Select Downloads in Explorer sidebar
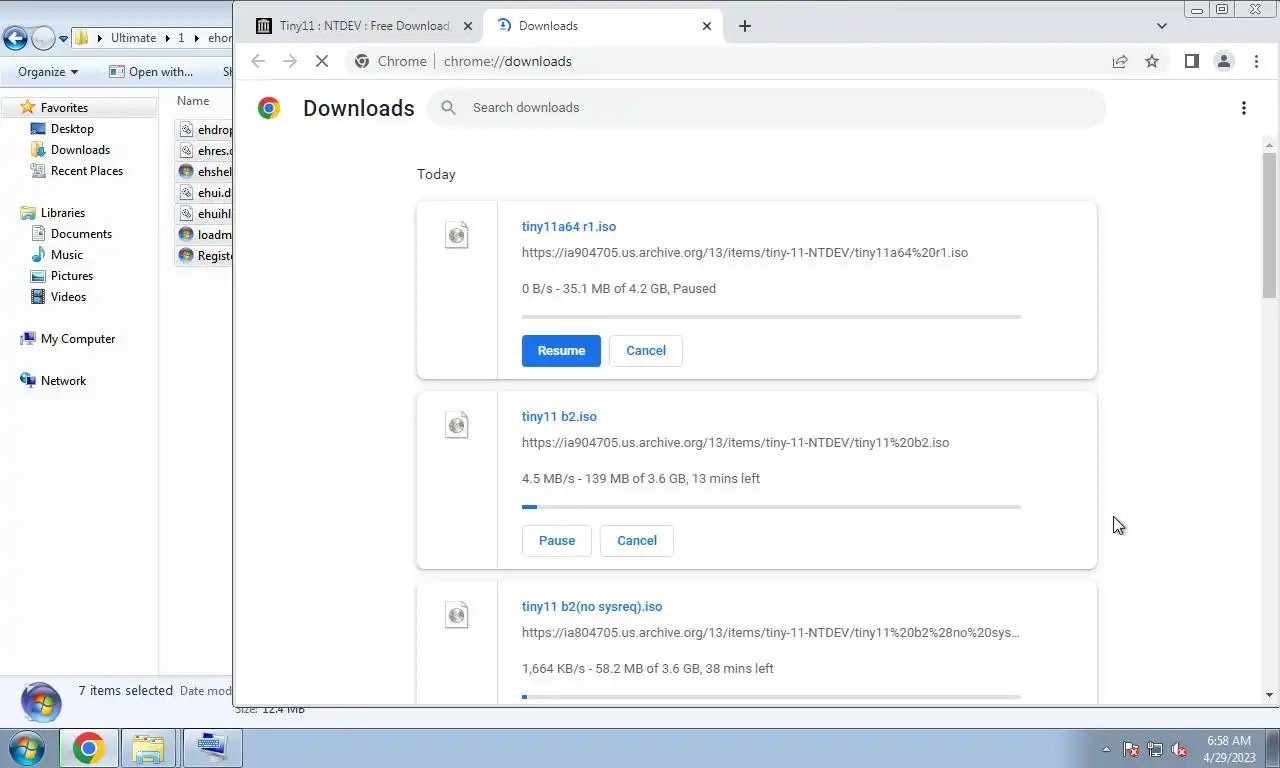Image resolution: width=1280 pixels, height=768 pixels. (80, 150)
